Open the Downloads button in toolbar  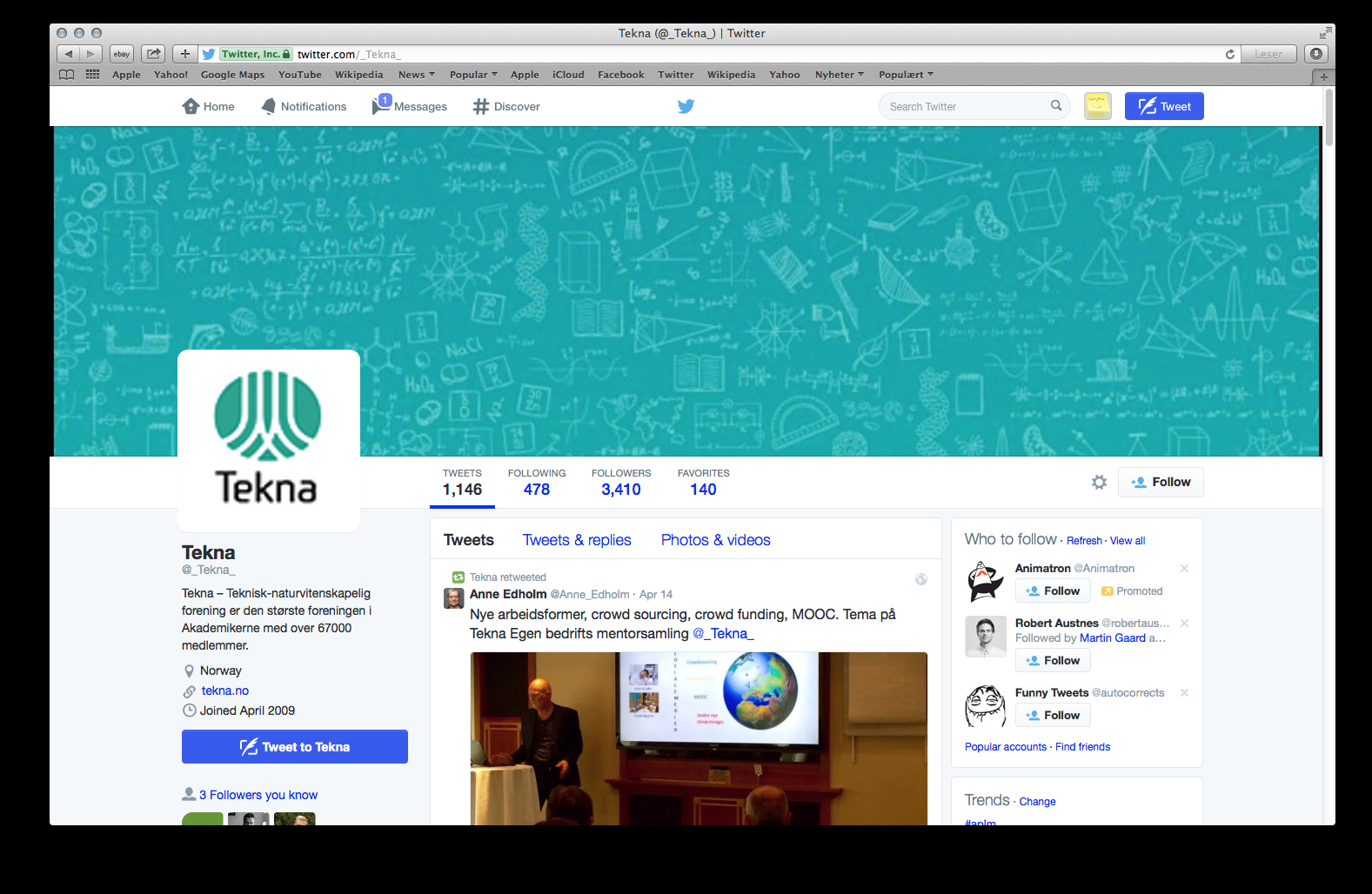(1316, 54)
